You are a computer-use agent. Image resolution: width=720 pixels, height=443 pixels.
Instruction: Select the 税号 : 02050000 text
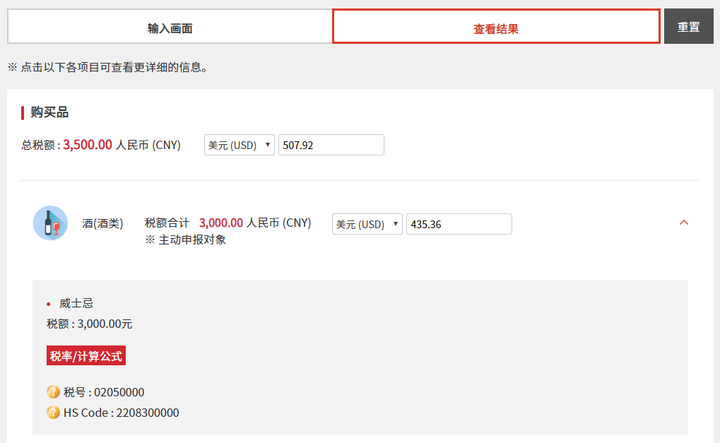(x=104, y=392)
